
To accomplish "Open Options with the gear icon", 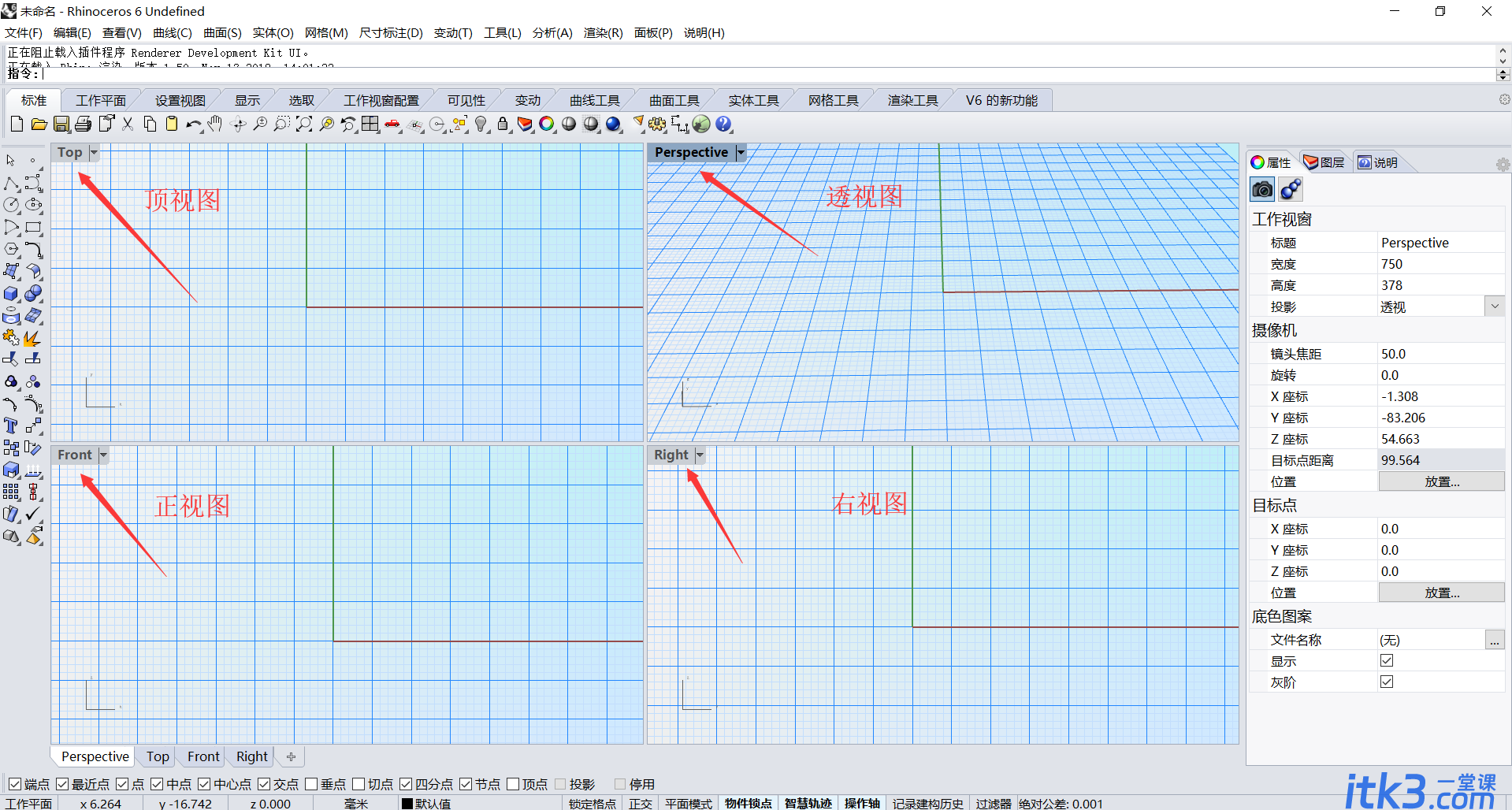I will 657,124.
